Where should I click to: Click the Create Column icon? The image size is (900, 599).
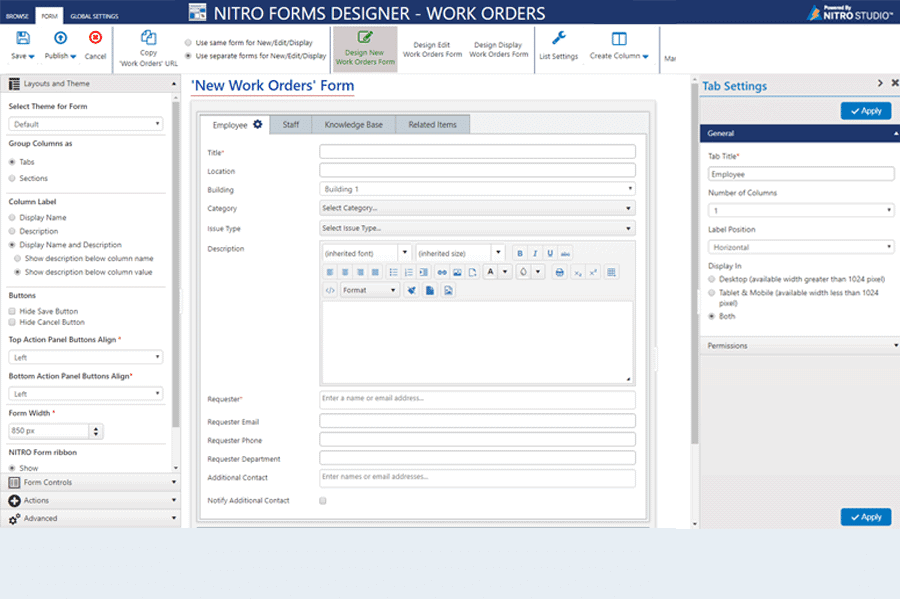[x=619, y=39]
